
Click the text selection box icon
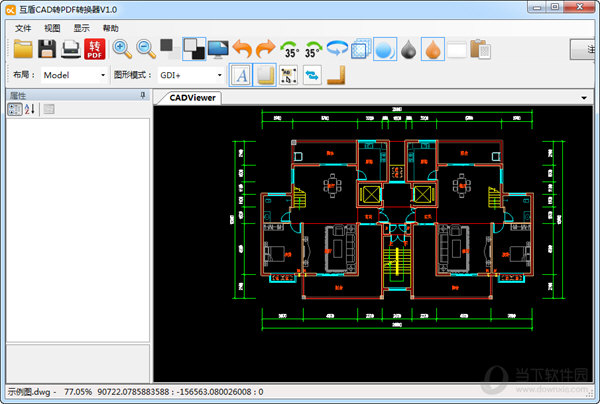(289, 75)
